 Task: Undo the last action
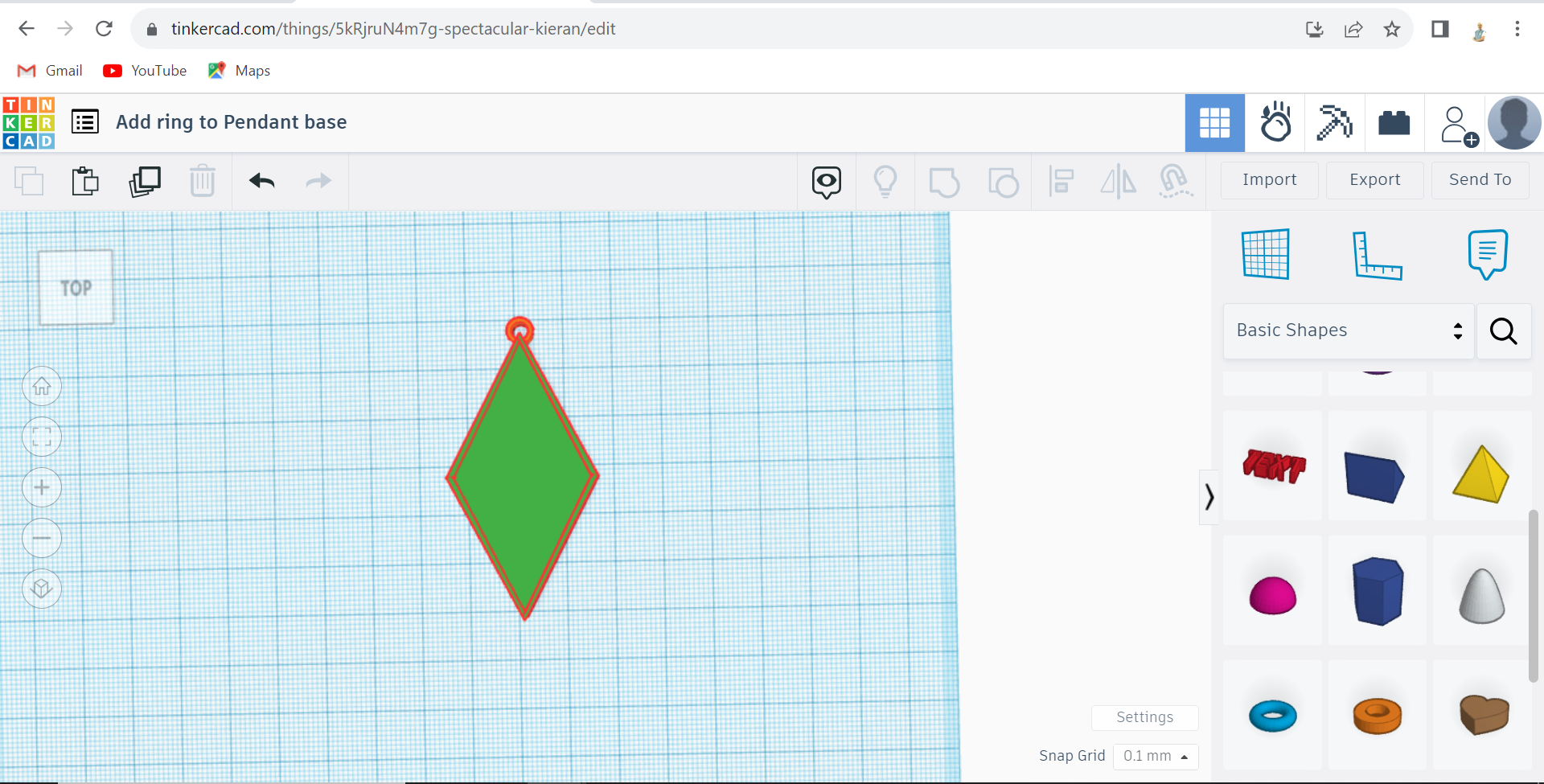(x=262, y=181)
